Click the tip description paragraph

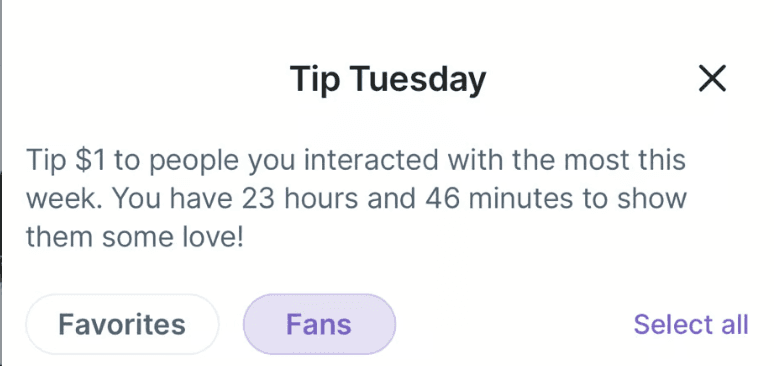point(356,199)
